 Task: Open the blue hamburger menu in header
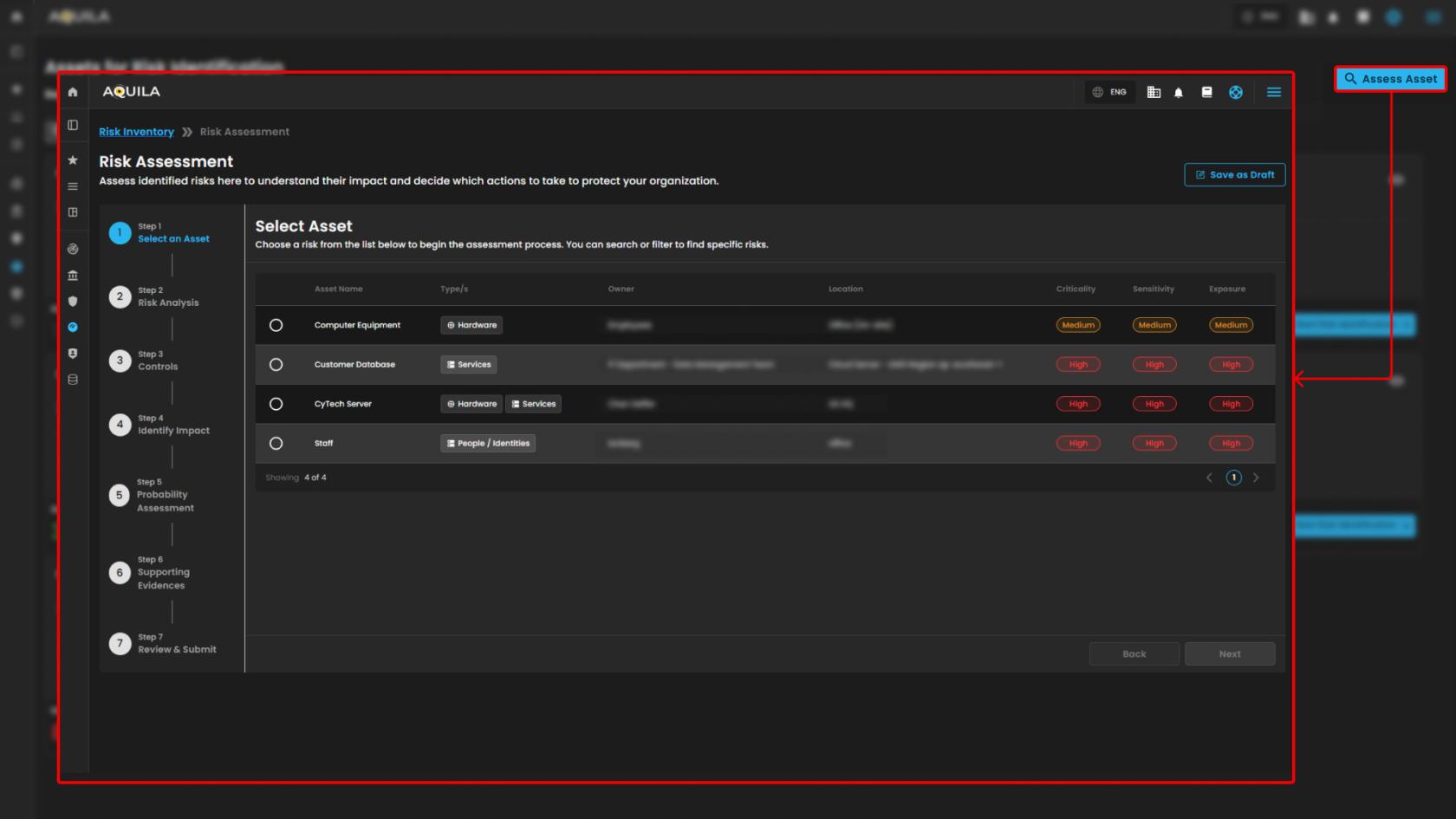(x=1273, y=92)
